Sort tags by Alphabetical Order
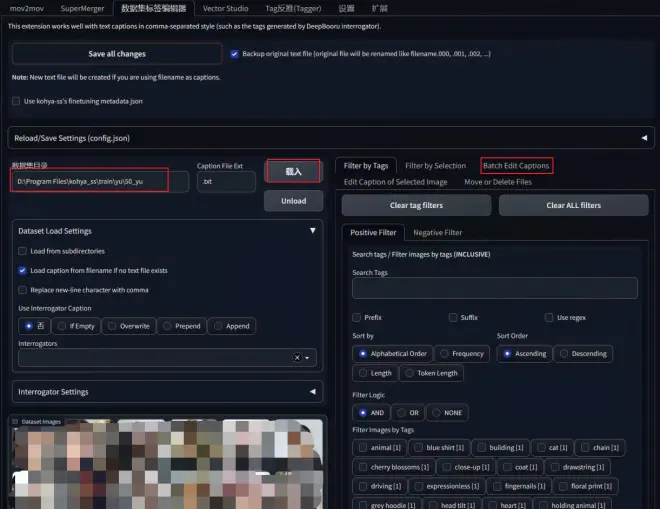This screenshot has height=509, width=660. point(393,354)
